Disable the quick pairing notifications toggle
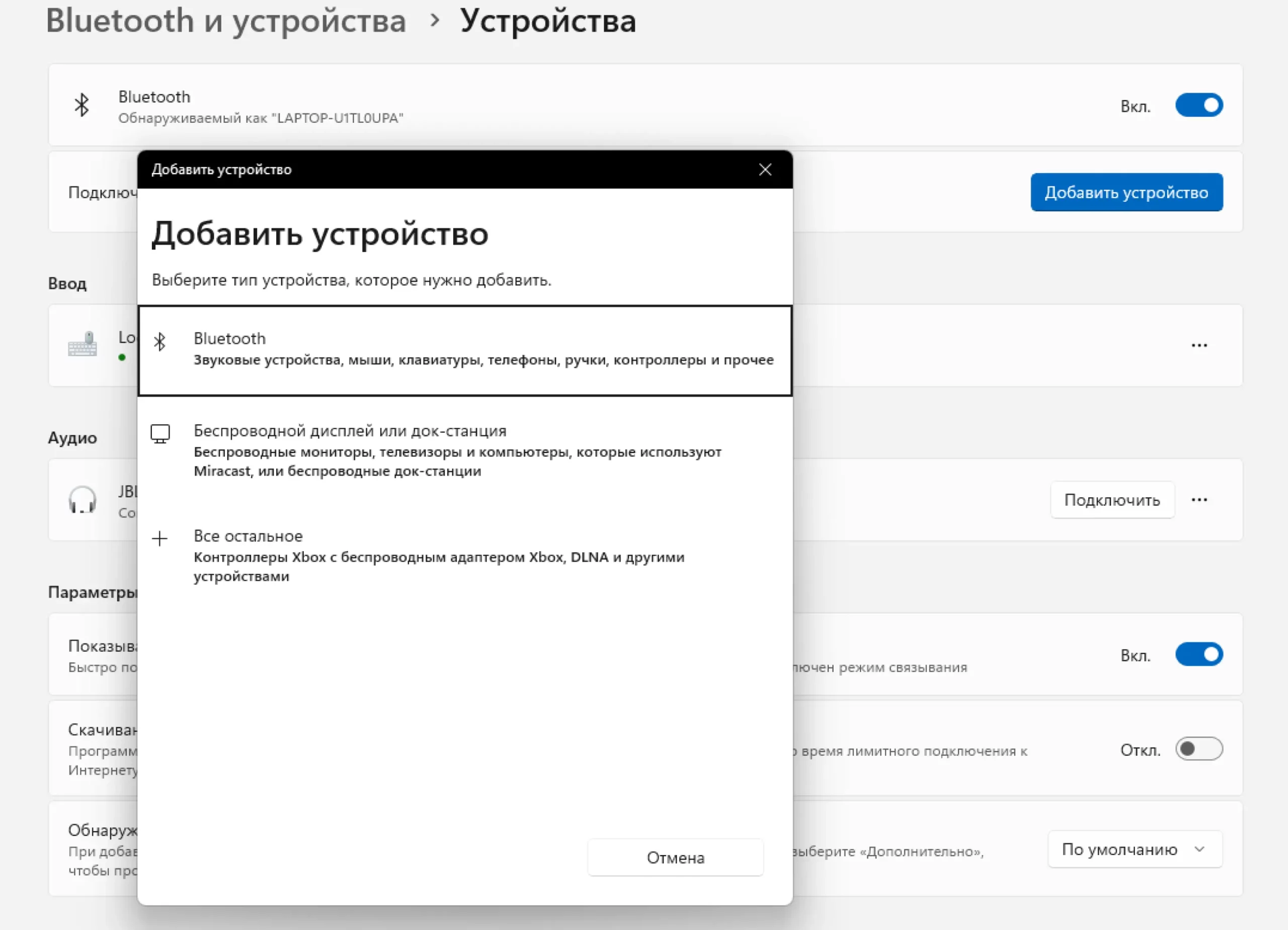 point(1199,654)
